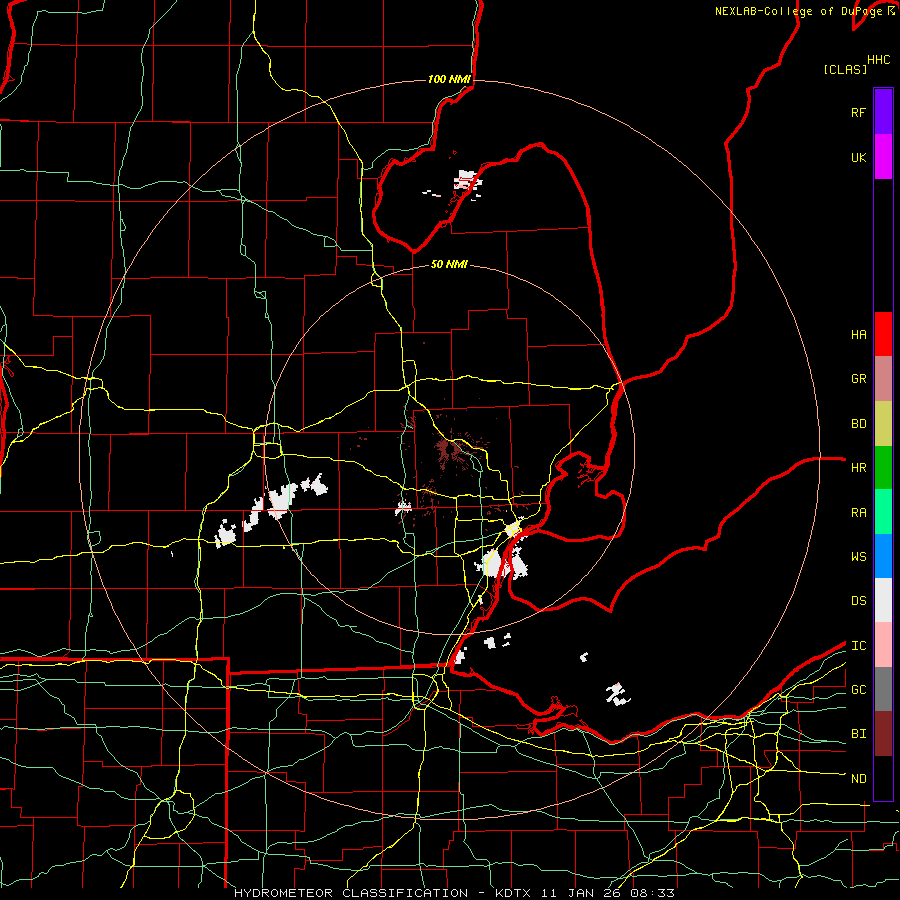The height and width of the screenshot is (900, 900).
Task: Click the ND black legend swatch
Action: tap(883, 778)
